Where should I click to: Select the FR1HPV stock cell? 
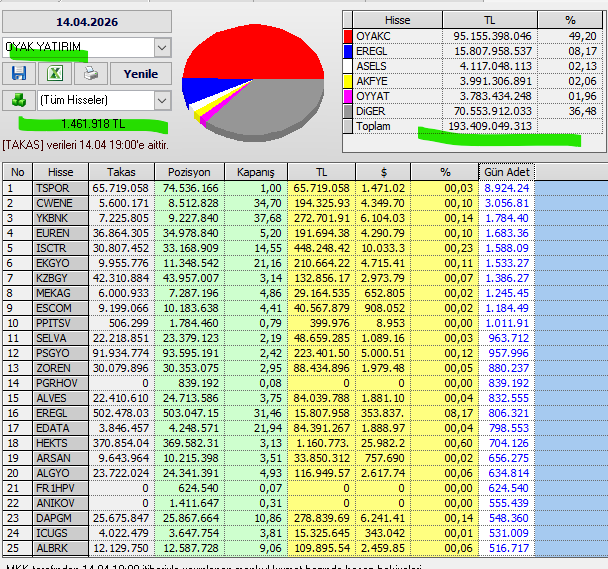(x=60, y=488)
